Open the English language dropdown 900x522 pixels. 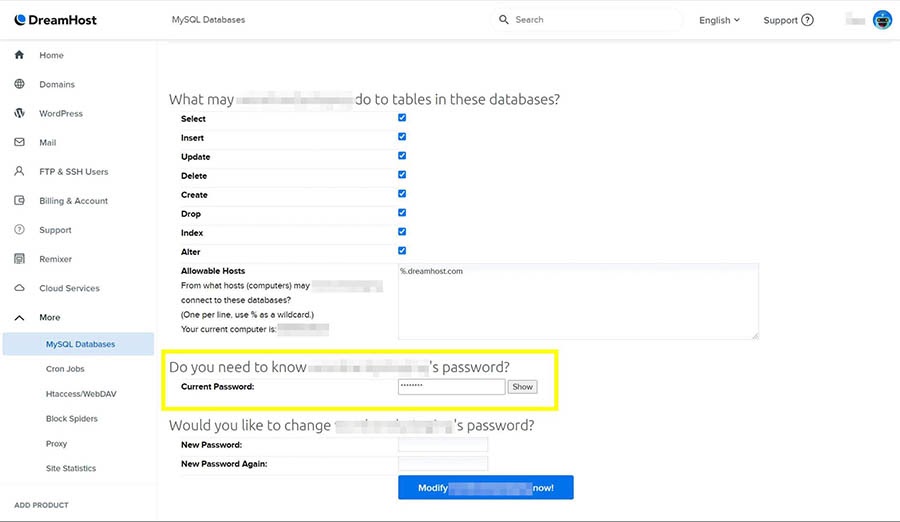pos(719,20)
